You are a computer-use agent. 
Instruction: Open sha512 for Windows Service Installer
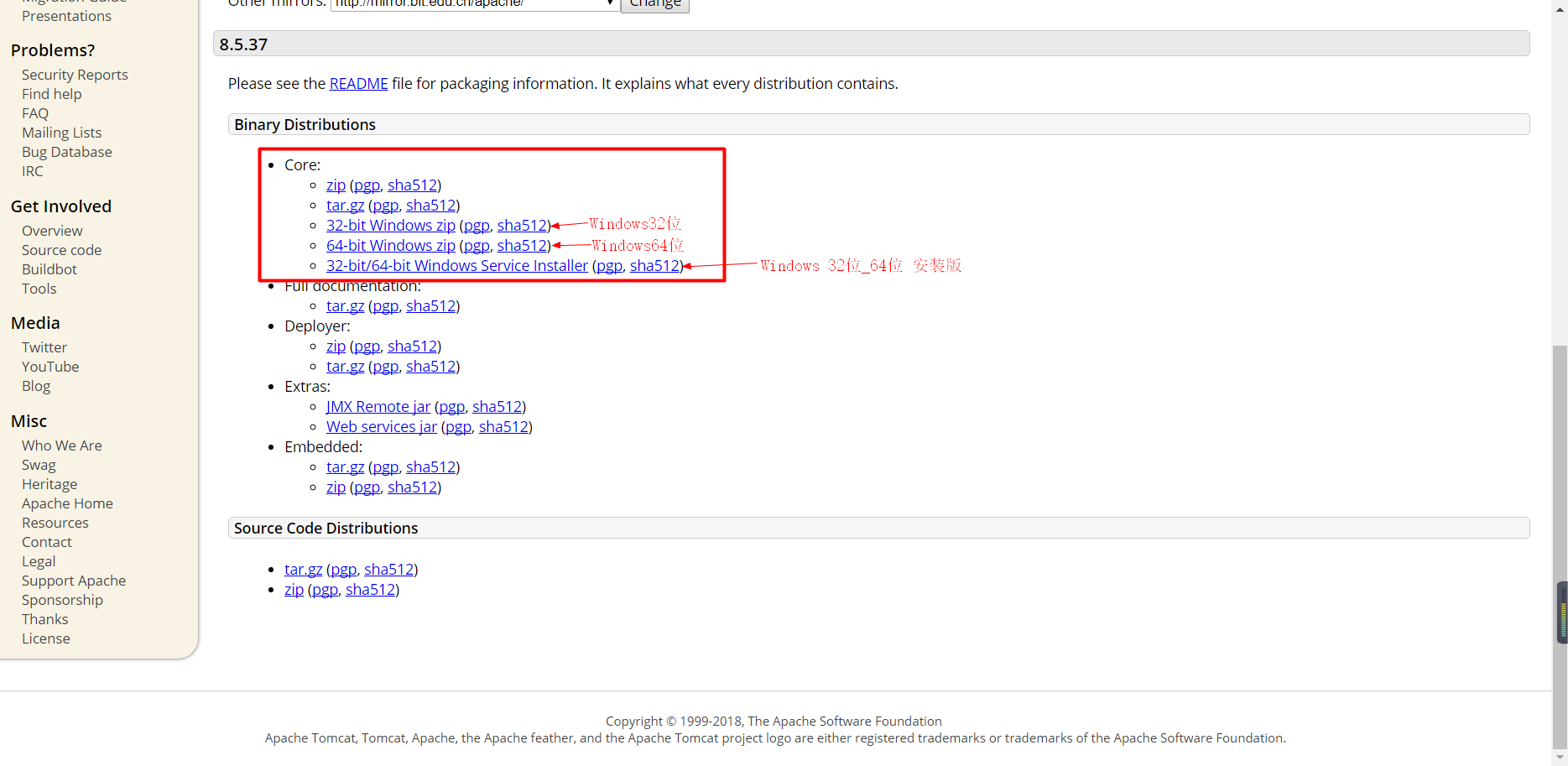(654, 266)
